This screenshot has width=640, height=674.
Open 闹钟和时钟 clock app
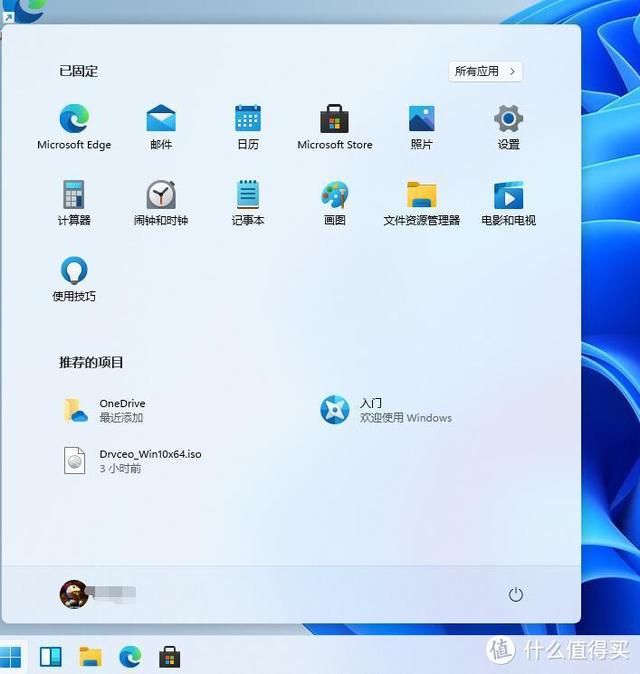161,202
